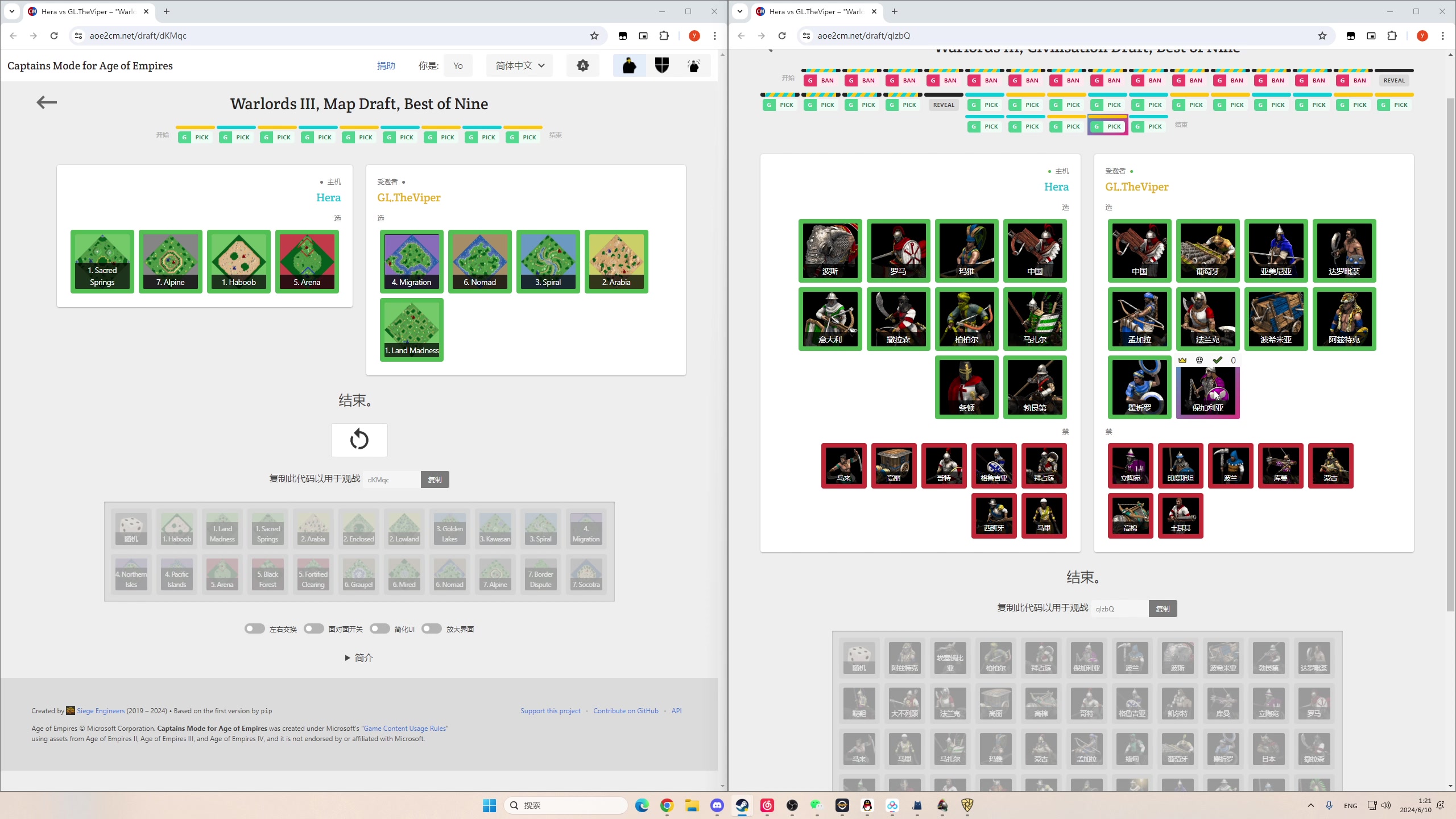Open Chrome from the taskbar
This screenshot has height=819, width=1456.
click(x=667, y=805)
